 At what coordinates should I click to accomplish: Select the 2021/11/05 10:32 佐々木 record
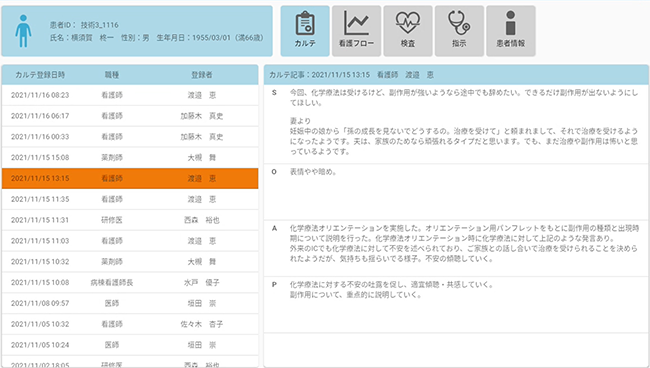[130, 324]
